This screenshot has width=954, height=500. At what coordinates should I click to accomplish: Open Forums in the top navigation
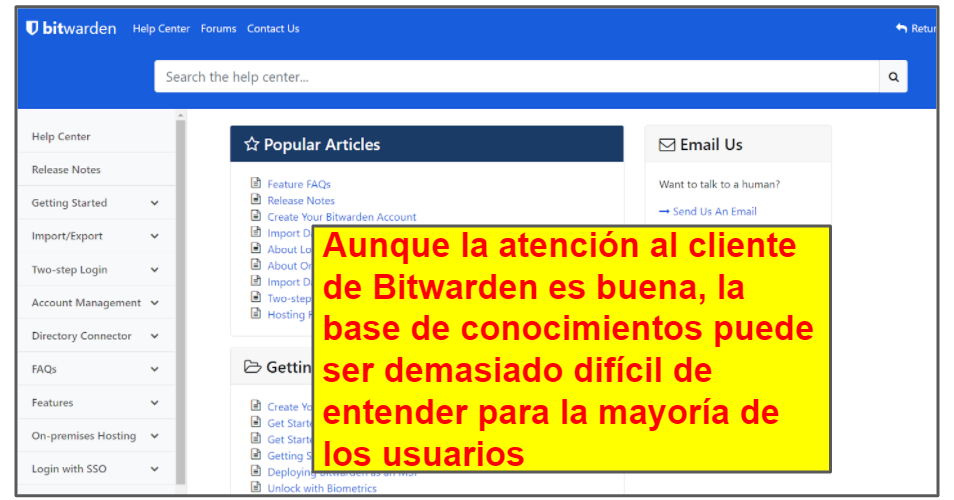point(218,29)
